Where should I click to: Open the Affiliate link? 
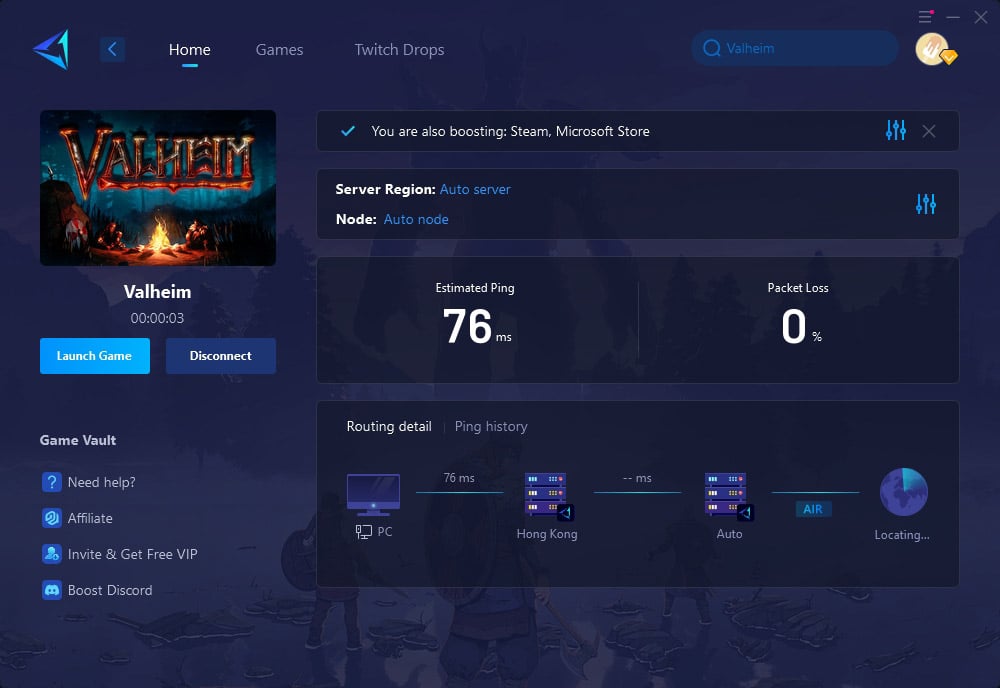[x=90, y=518]
